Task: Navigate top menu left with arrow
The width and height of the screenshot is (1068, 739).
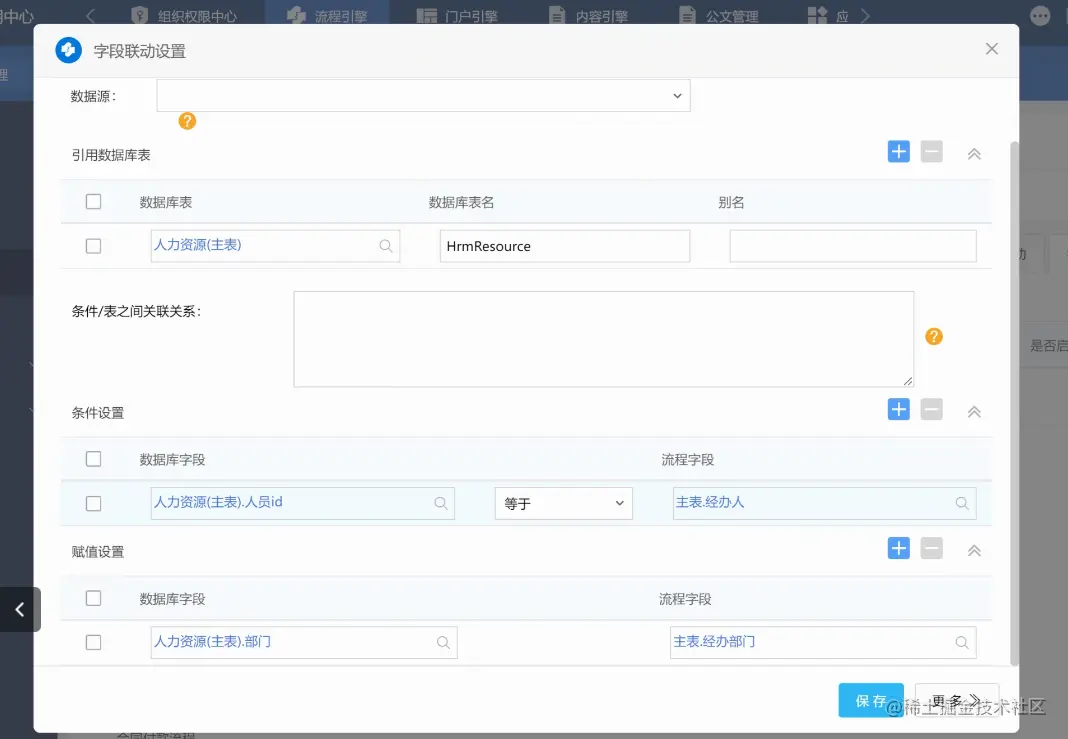Action: (x=91, y=15)
